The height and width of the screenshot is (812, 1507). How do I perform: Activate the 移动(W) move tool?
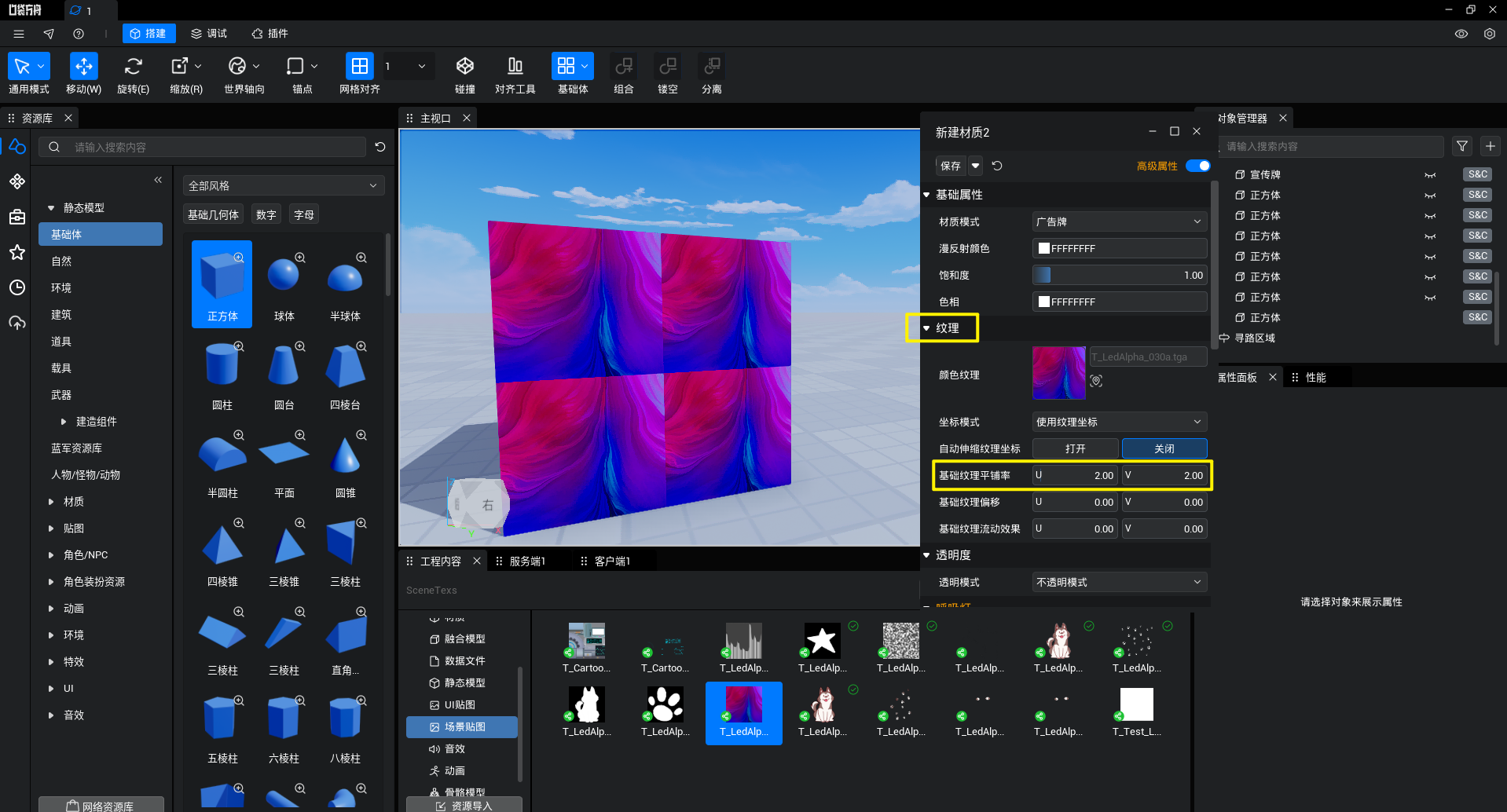83,67
